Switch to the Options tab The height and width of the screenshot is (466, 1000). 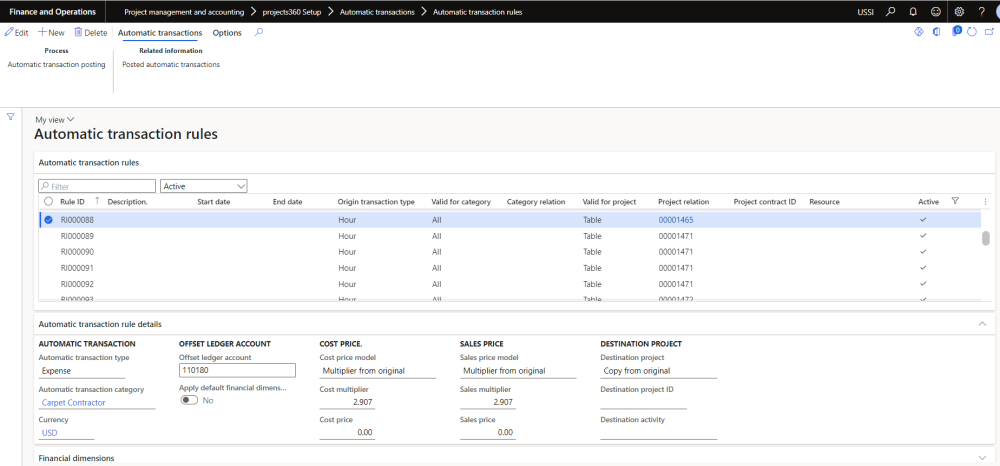pos(227,33)
